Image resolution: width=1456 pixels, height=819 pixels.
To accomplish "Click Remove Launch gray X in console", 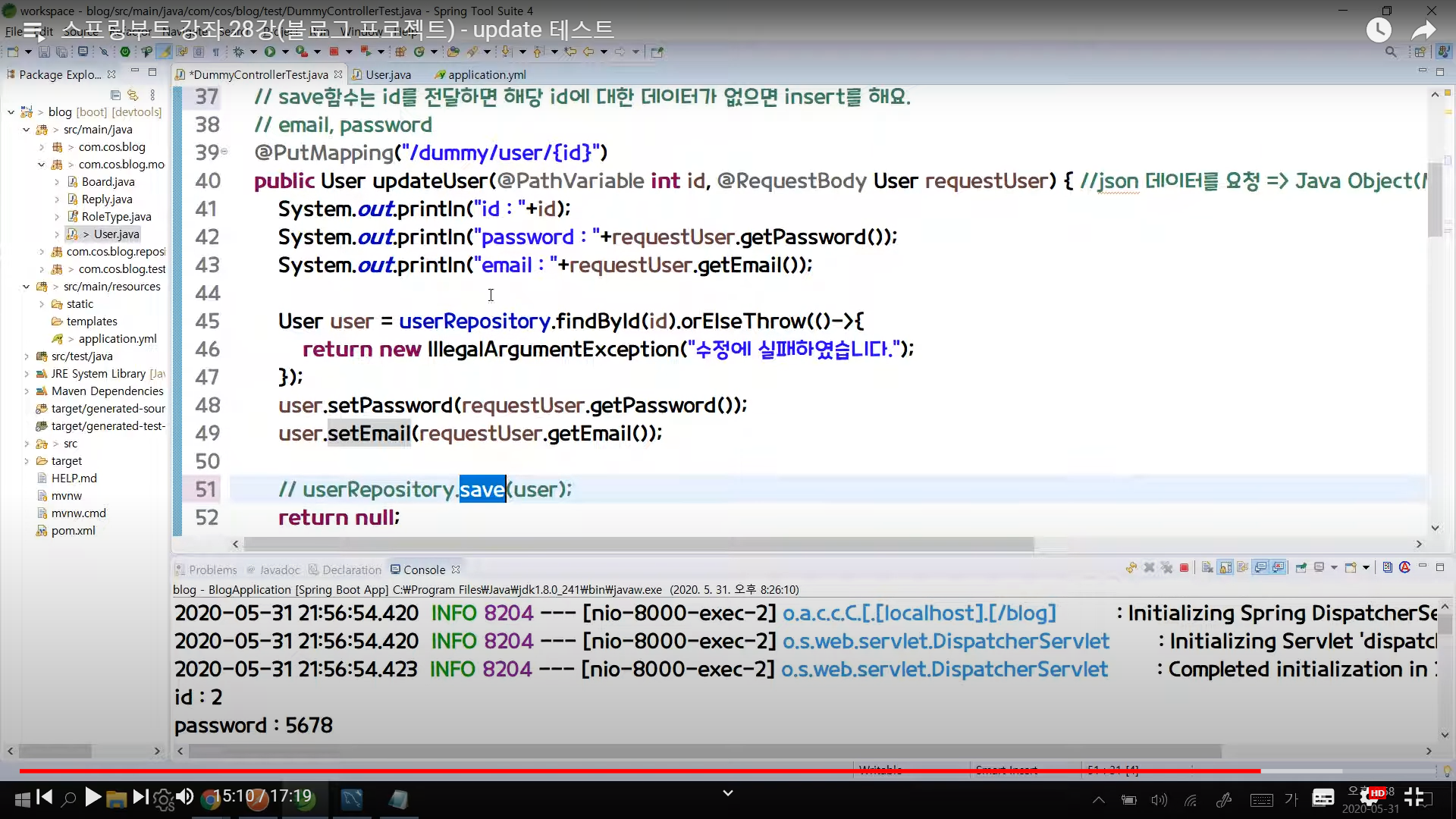I will pos(1149,568).
